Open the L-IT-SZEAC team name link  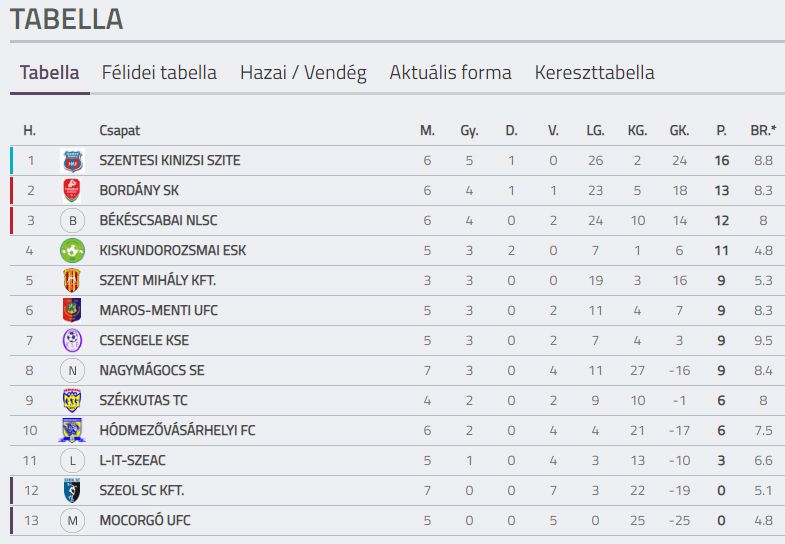click(132, 460)
